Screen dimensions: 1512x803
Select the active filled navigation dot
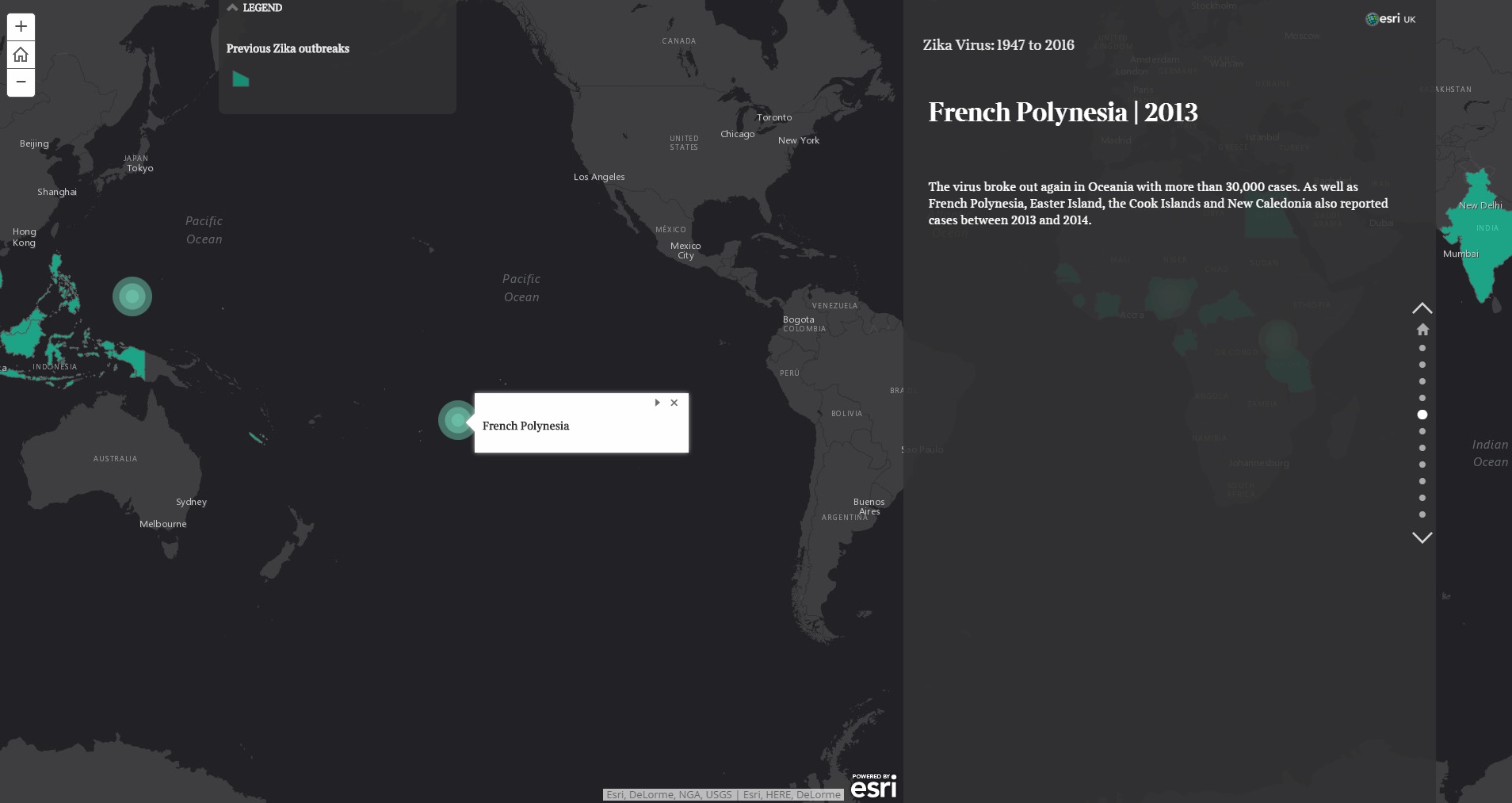click(1422, 415)
